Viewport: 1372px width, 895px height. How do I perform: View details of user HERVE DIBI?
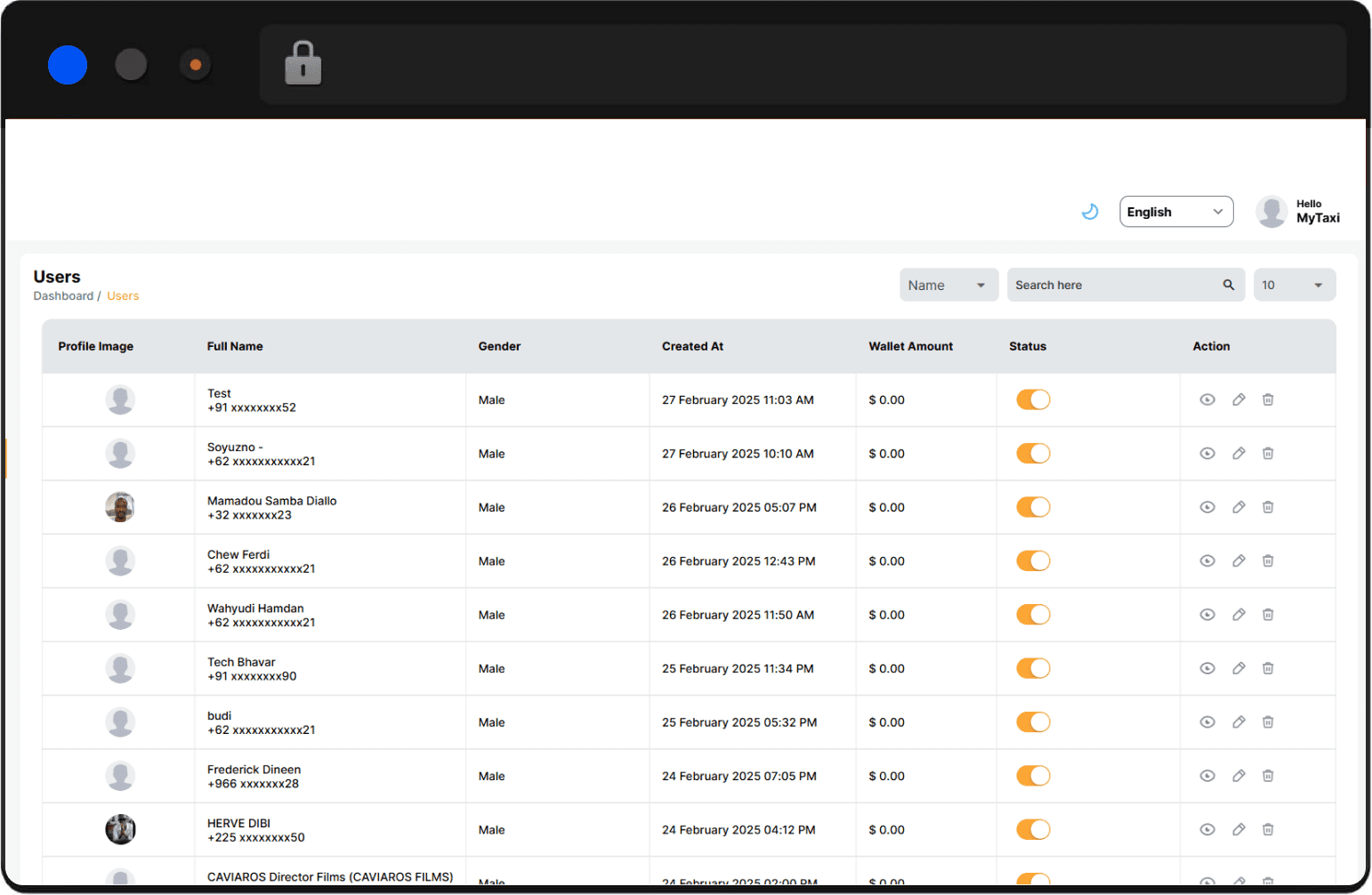(1207, 830)
